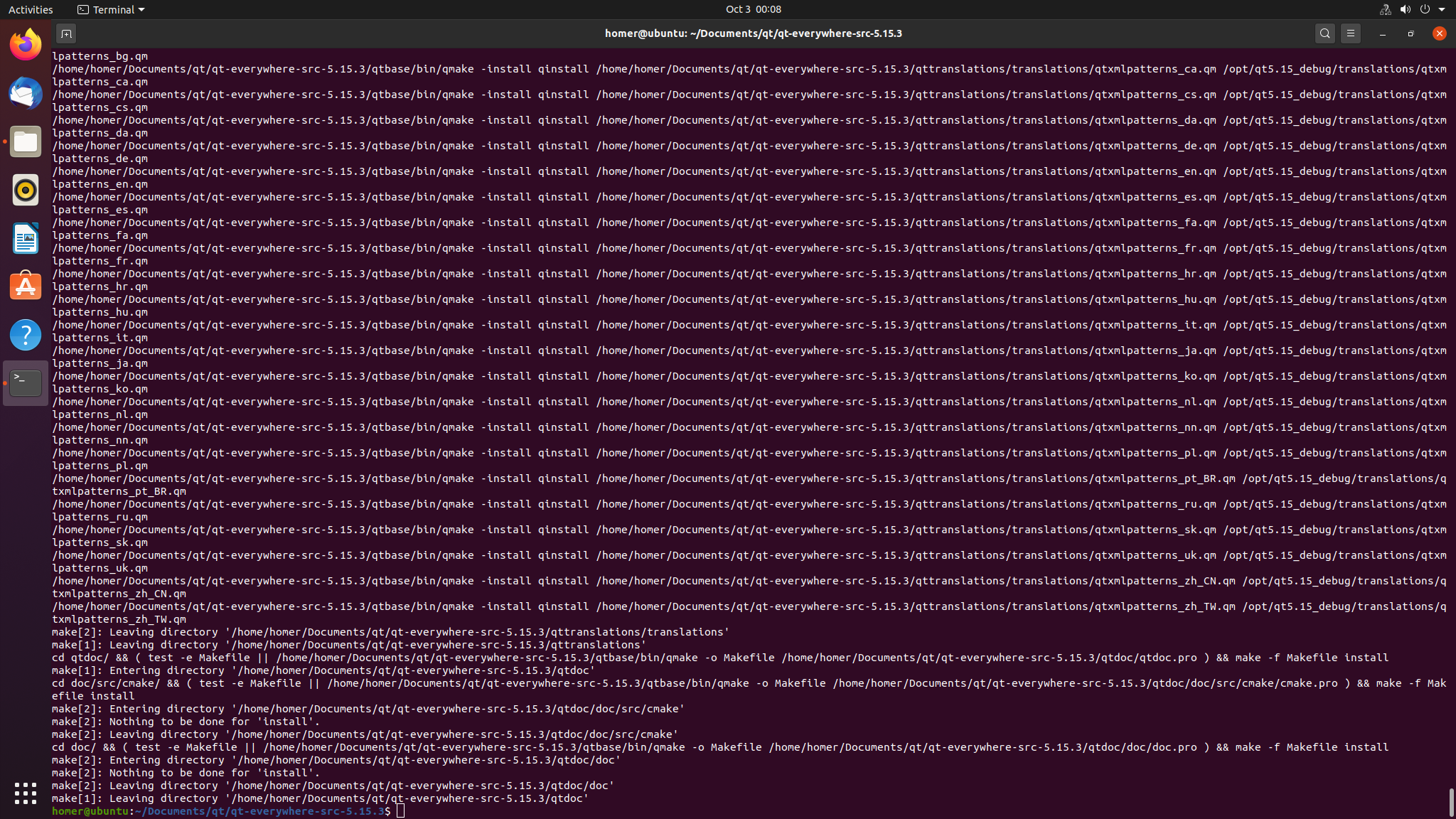The image size is (1456, 819).
Task: Open Ubuntu Software center
Action: pos(26,287)
